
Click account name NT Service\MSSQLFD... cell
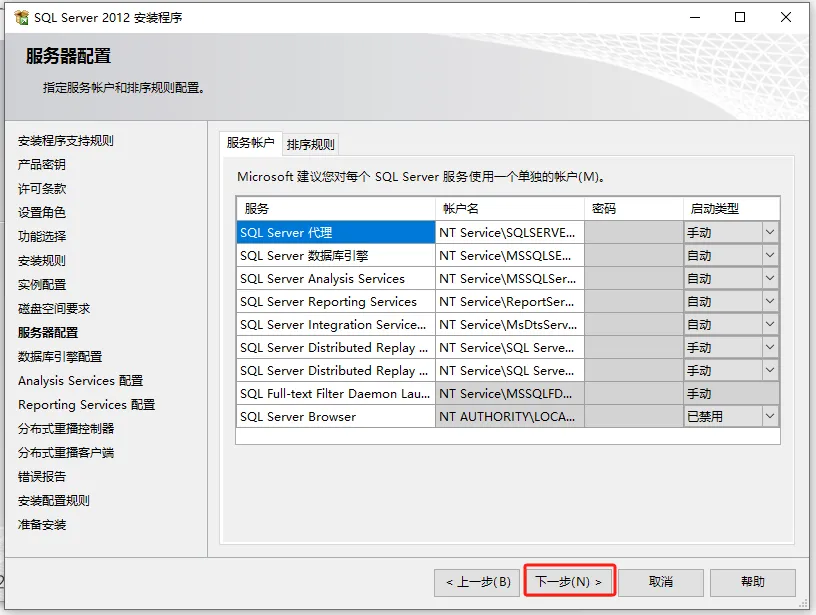pyautogui.click(x=509, y=393)
